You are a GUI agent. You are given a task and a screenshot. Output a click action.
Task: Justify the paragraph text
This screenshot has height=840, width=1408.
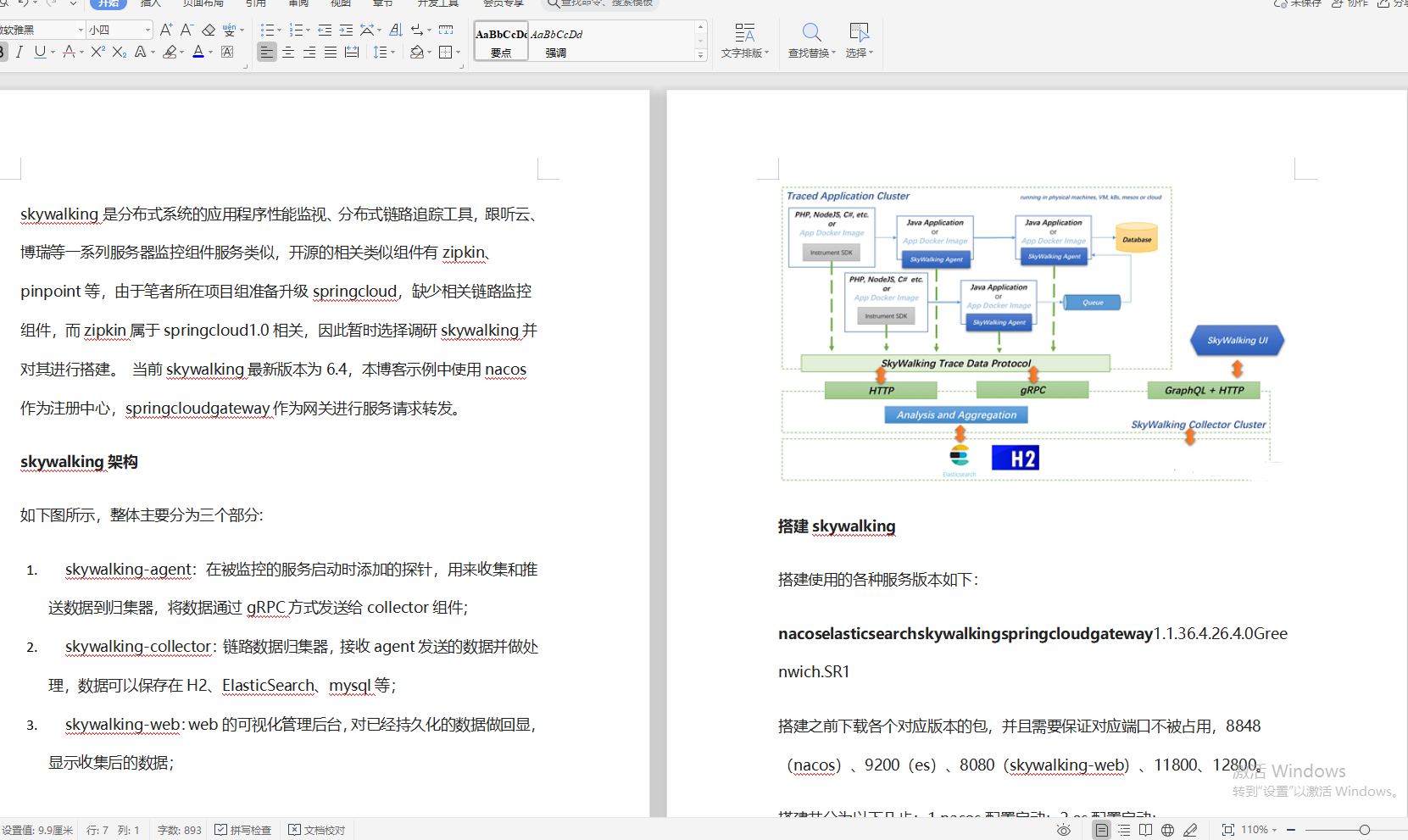coord(331,53)
